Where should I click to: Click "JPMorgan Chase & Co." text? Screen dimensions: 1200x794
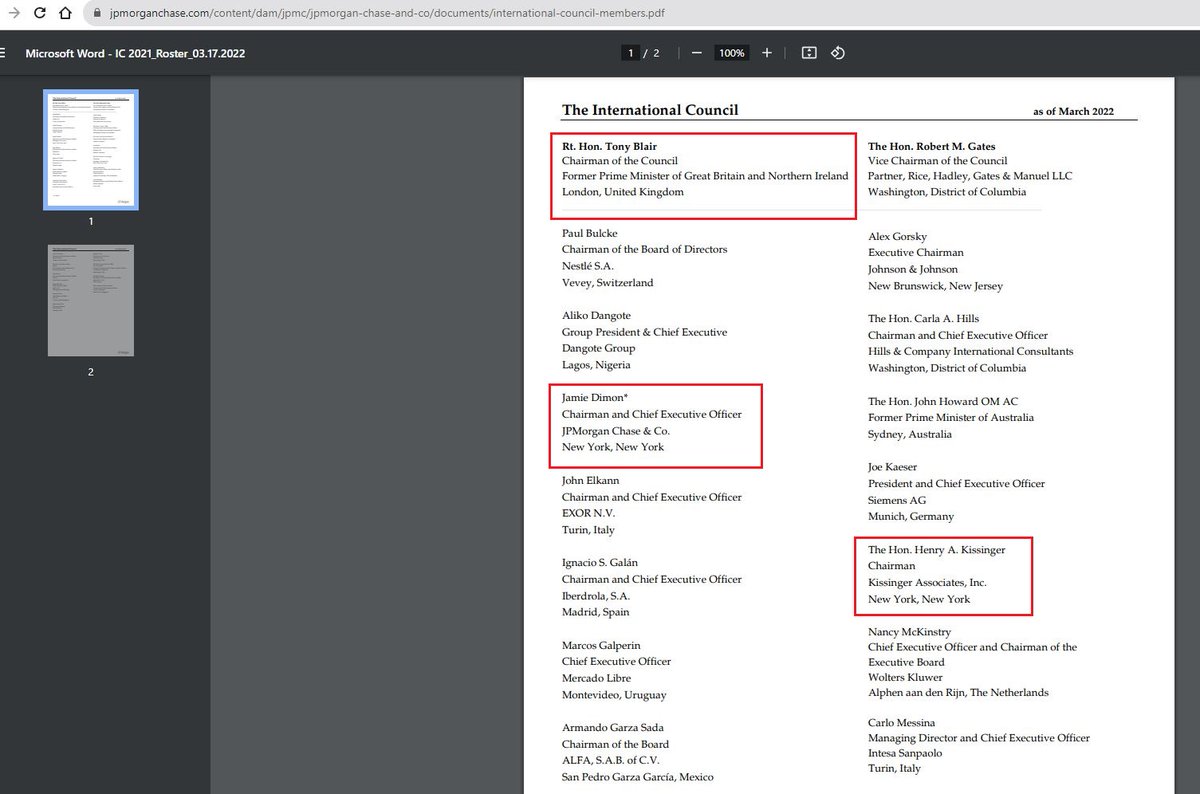click(x=616, y=431)
